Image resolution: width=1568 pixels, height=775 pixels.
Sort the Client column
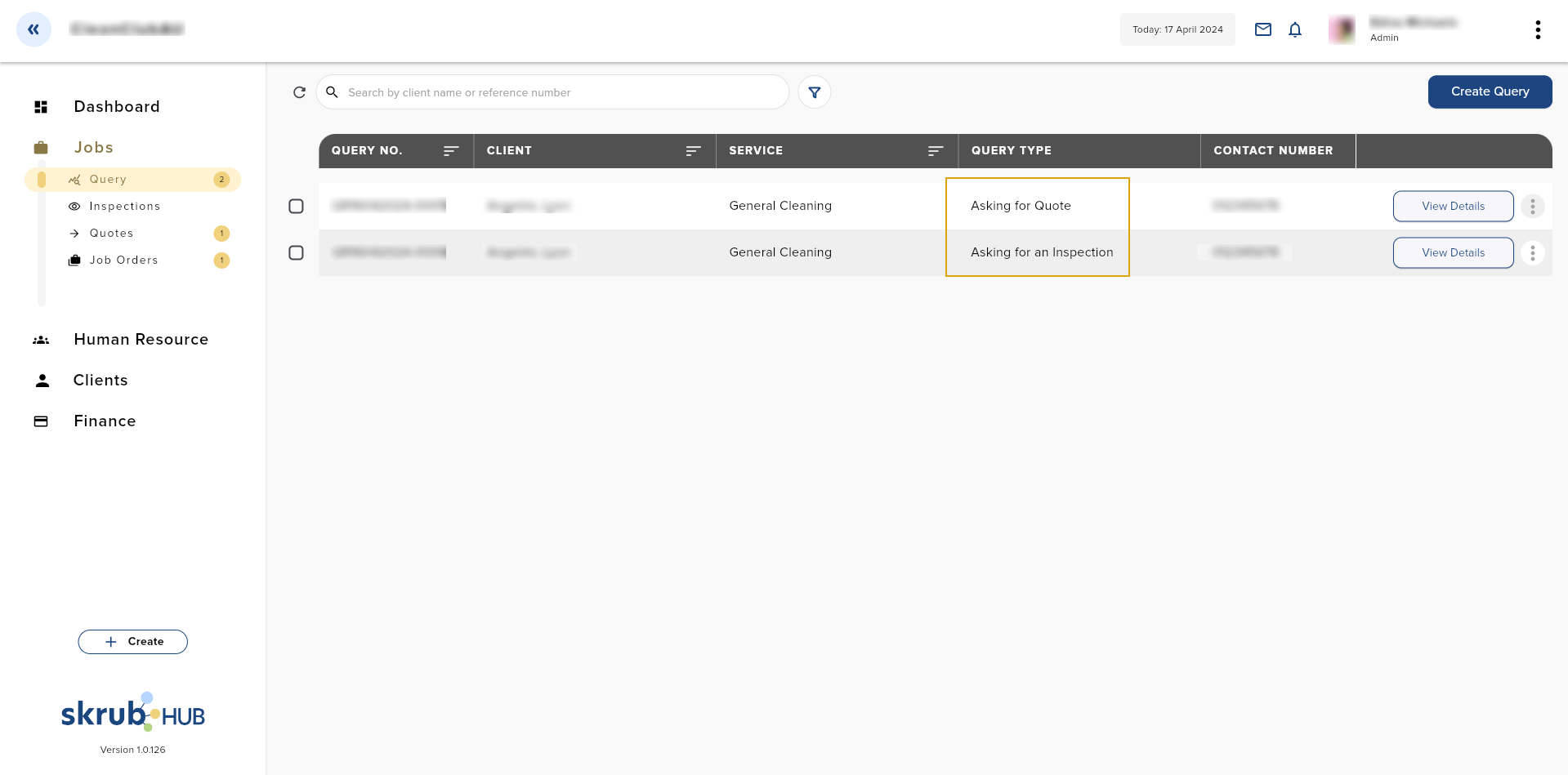coord(692,151)
